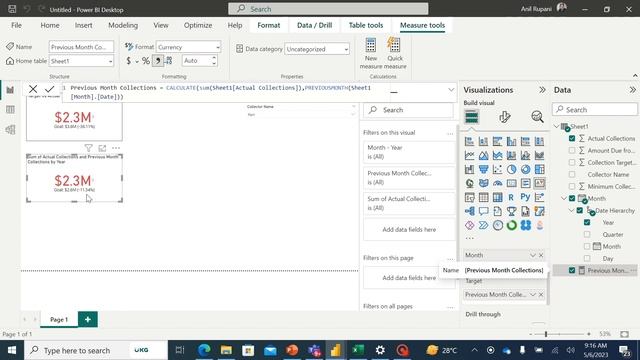Switch to the Format ribbon tab

tap(269, 25)
